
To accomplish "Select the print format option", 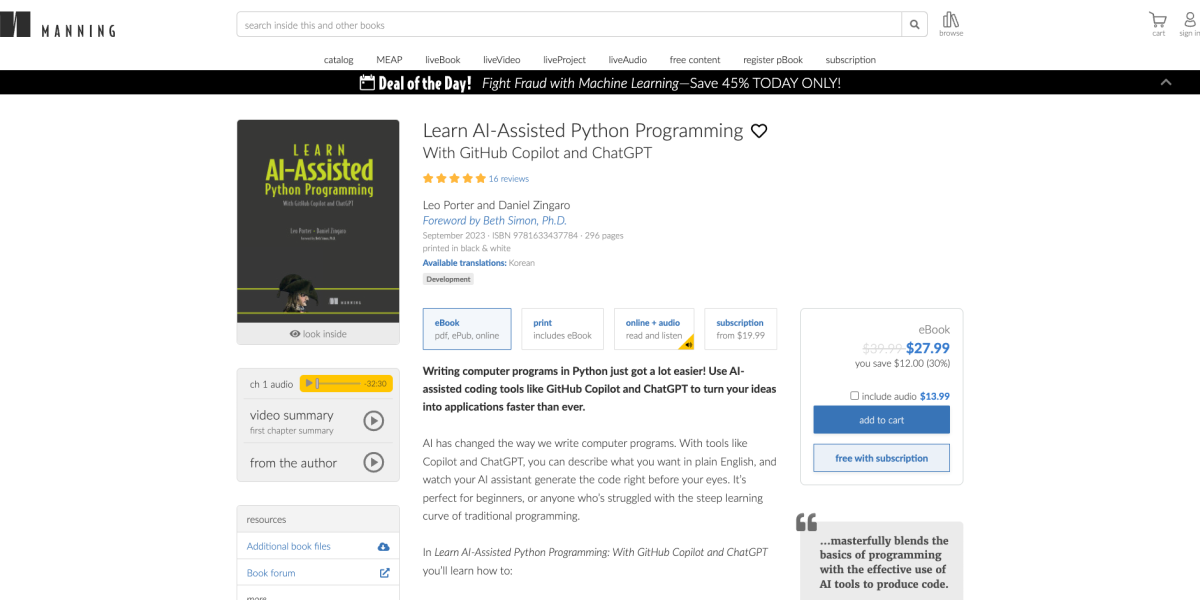I will pyautogui.click(x=562, y=329).
